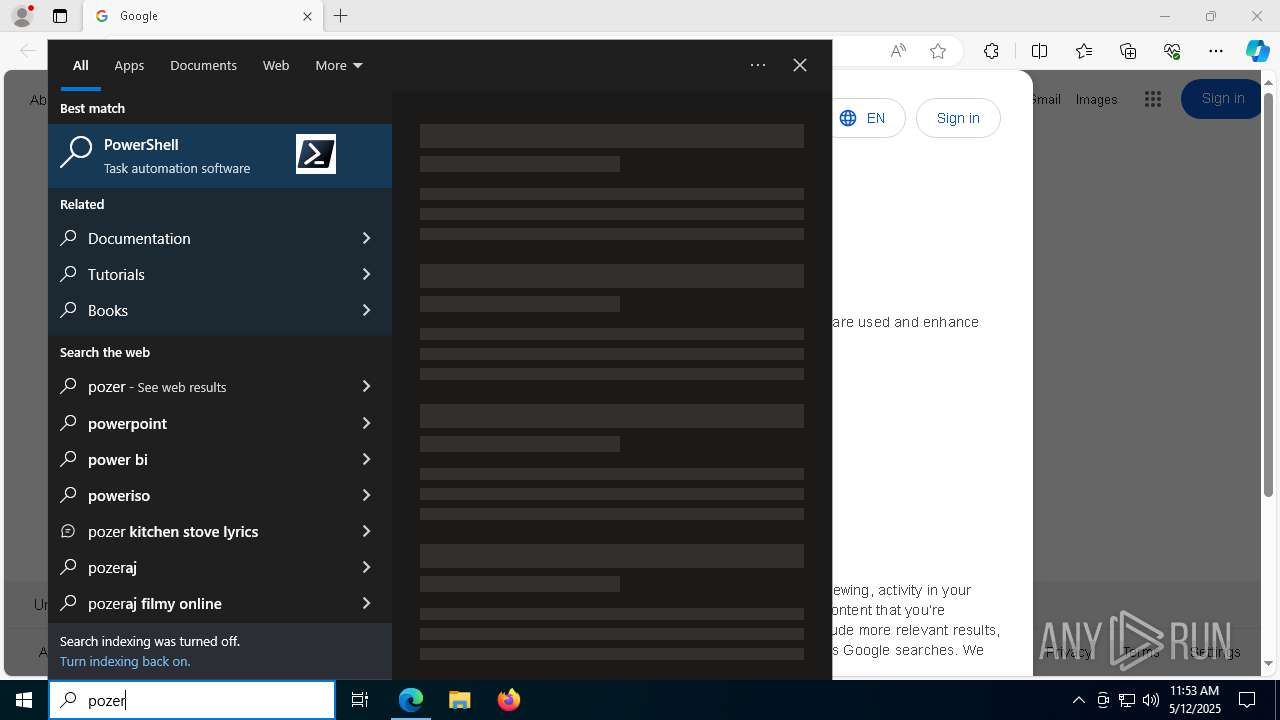Image resolution: width=1280 pixels, height=720 pixels.
Task: Click the blue Google Sign in button
Action: (1222, 98)
